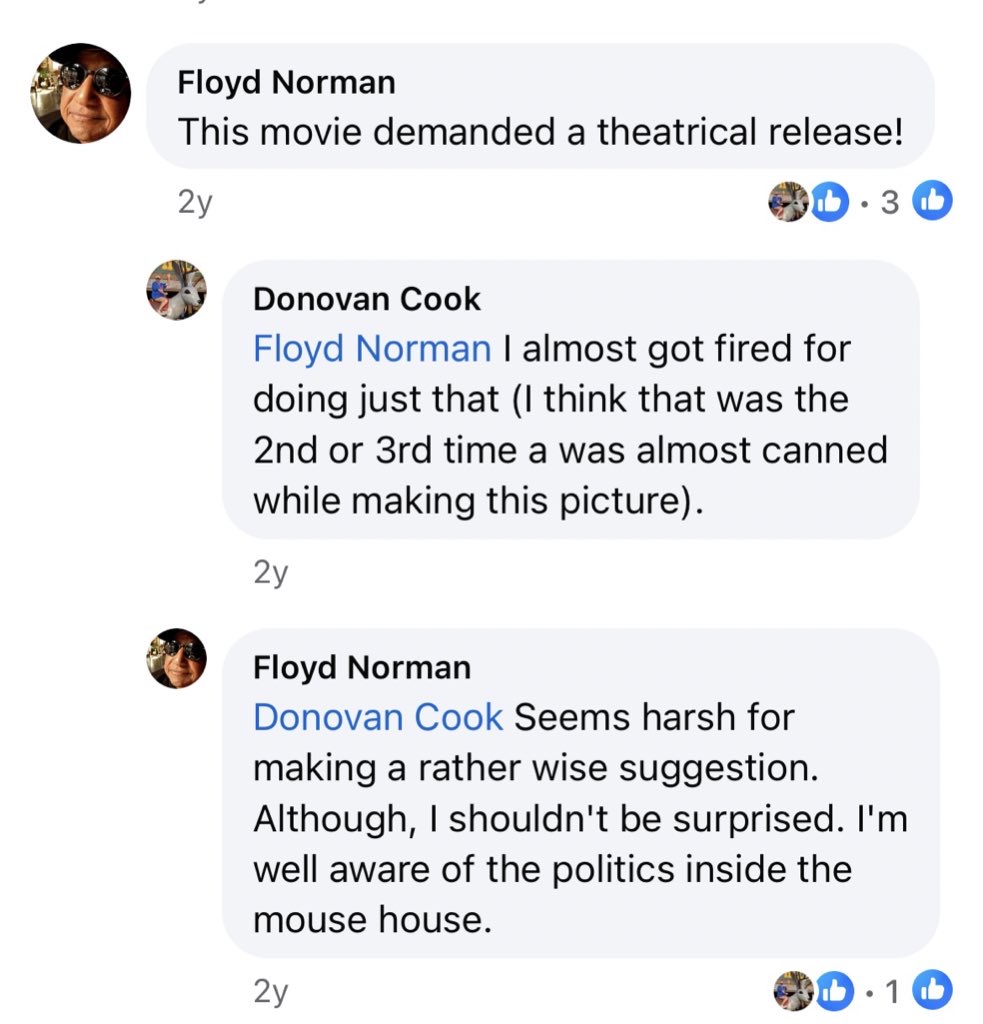Viewport: 983px width, 1024px height.
Task: Click the 2y timestamp under the top comment
Action: (194, 203)
